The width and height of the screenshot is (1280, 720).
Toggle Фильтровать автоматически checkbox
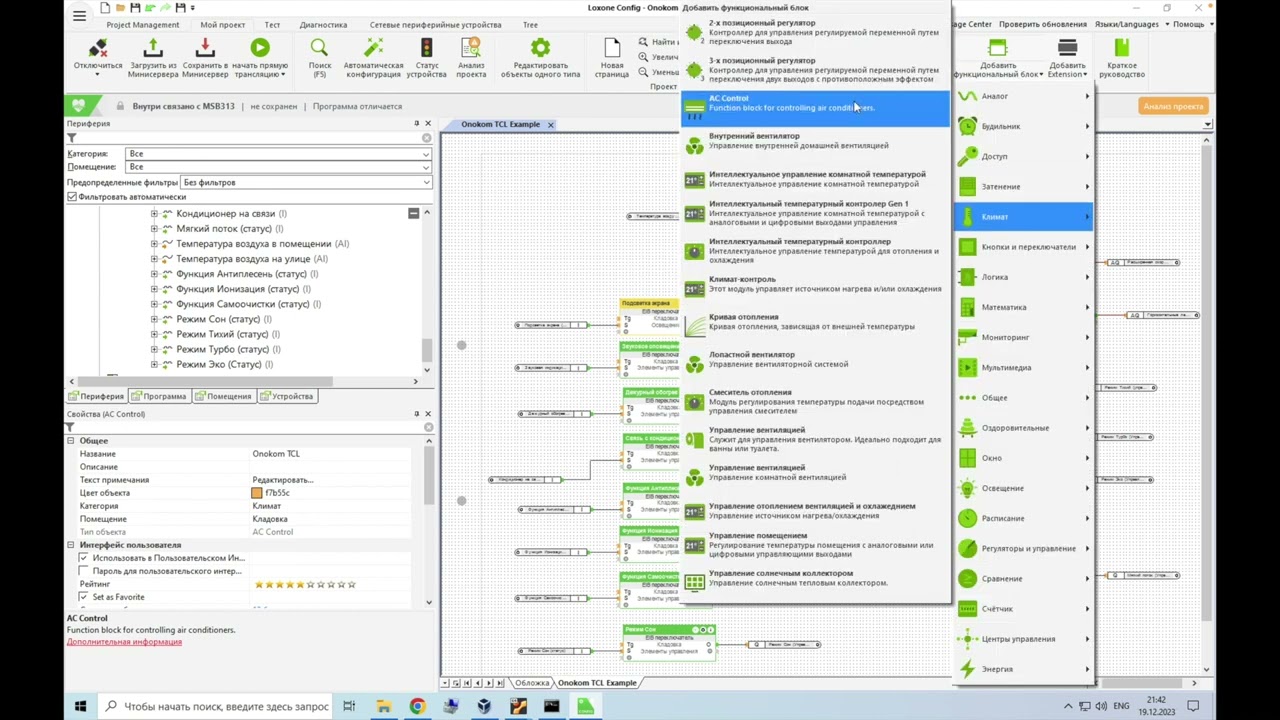pyautogui.click(x=72, y=197)
